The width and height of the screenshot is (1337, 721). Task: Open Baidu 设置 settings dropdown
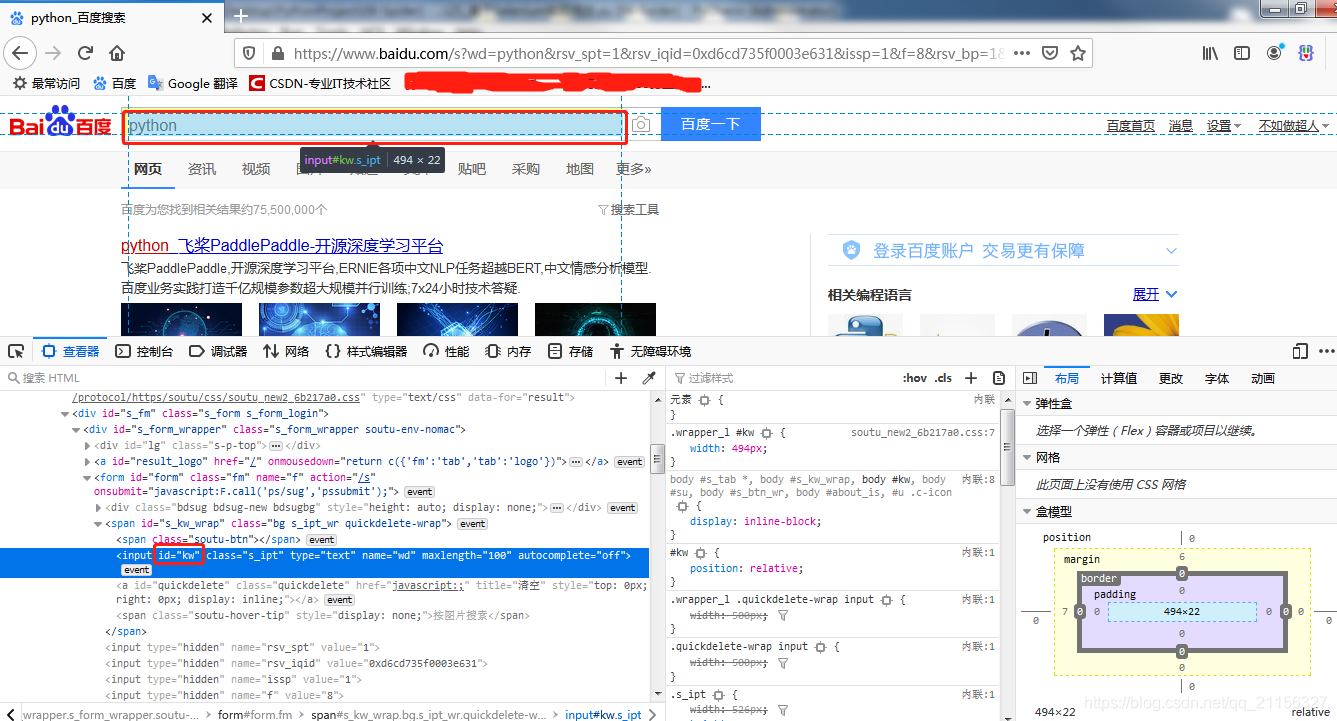pyautogui.click(x=1223, y=126)
